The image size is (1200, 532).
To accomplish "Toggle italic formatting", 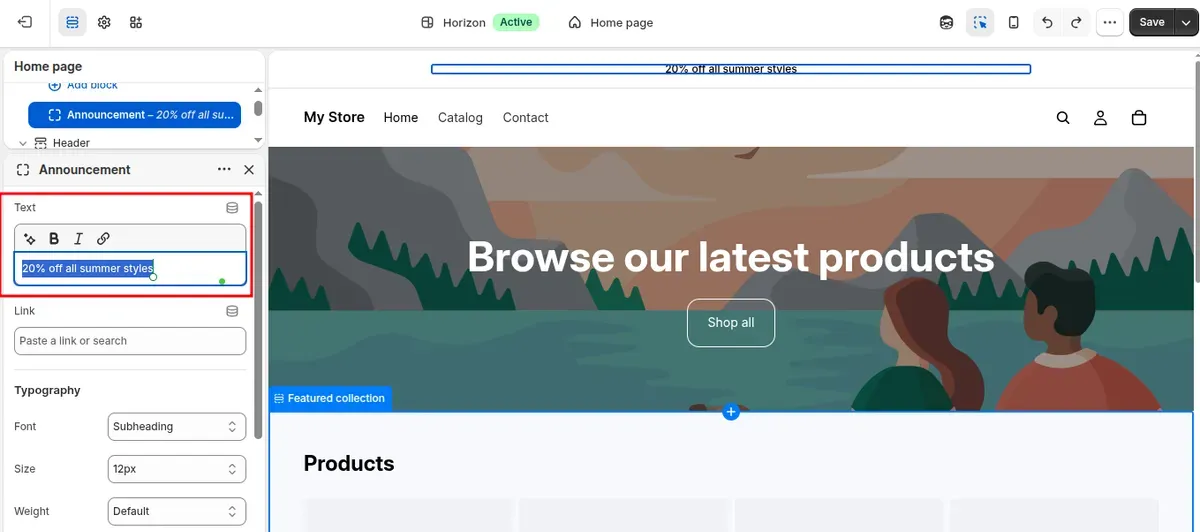I will 78,238.
